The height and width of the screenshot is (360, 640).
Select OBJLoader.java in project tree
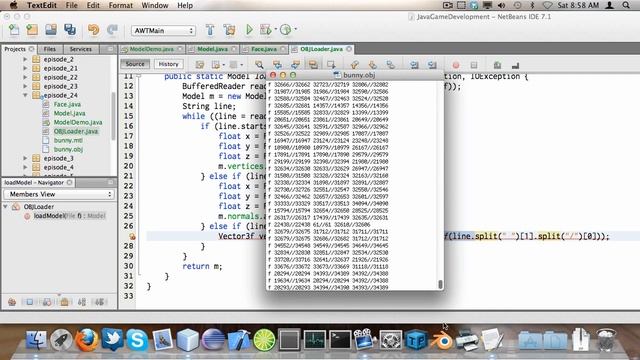click(76, 131)
